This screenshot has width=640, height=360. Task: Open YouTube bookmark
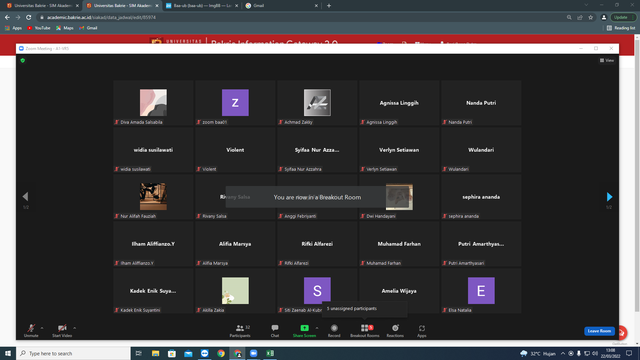(x=39, y=28)
